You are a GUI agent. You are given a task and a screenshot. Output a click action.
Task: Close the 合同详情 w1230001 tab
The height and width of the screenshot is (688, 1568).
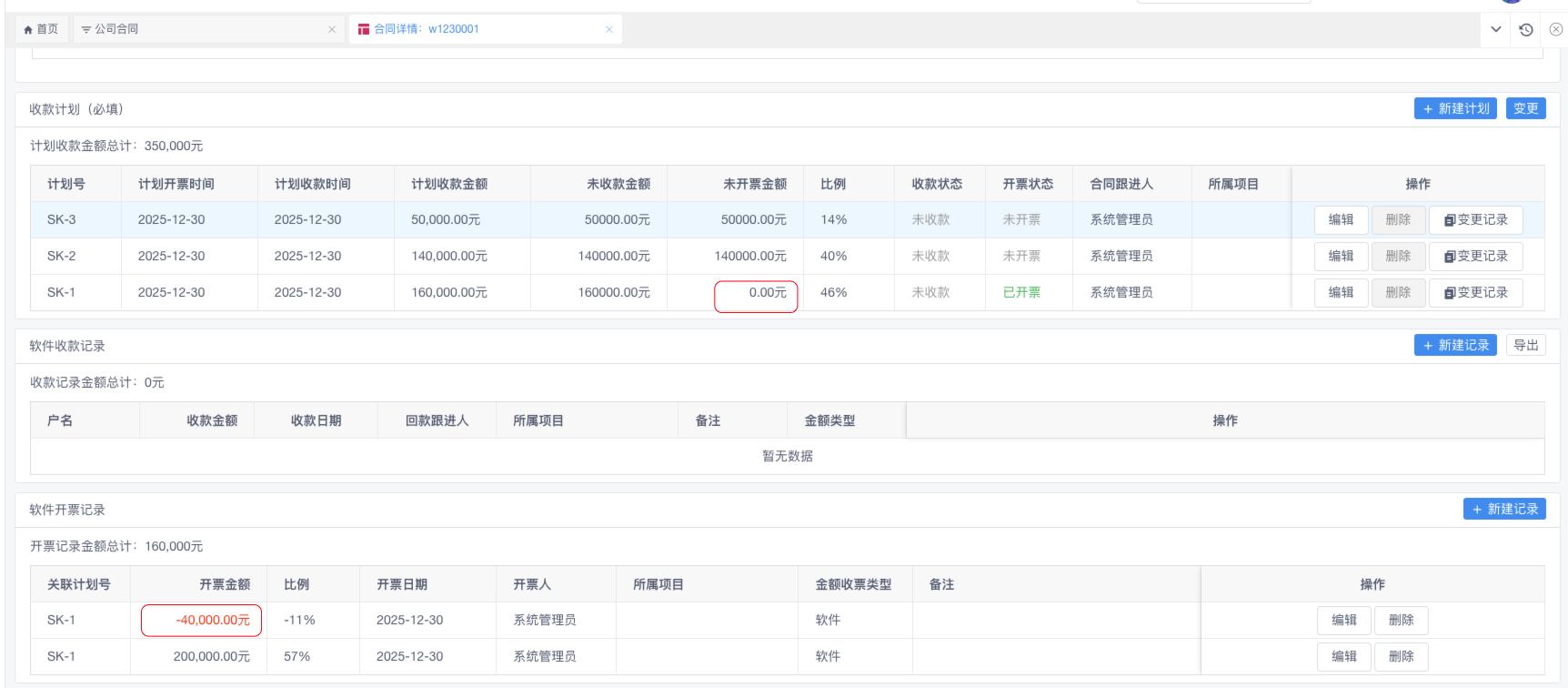click(x=609, y=29)
